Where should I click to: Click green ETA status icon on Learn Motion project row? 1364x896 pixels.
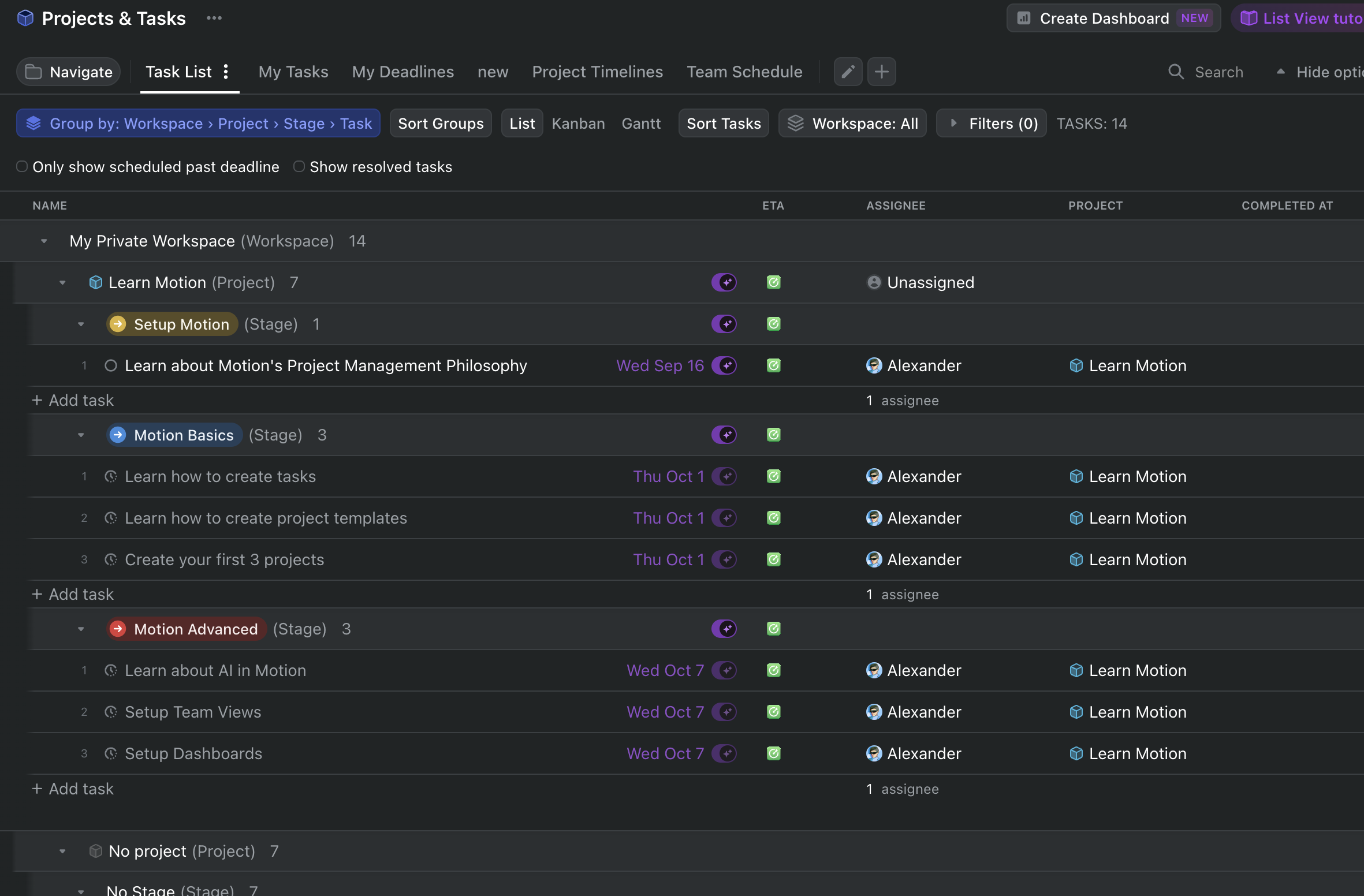pos(774,282)
